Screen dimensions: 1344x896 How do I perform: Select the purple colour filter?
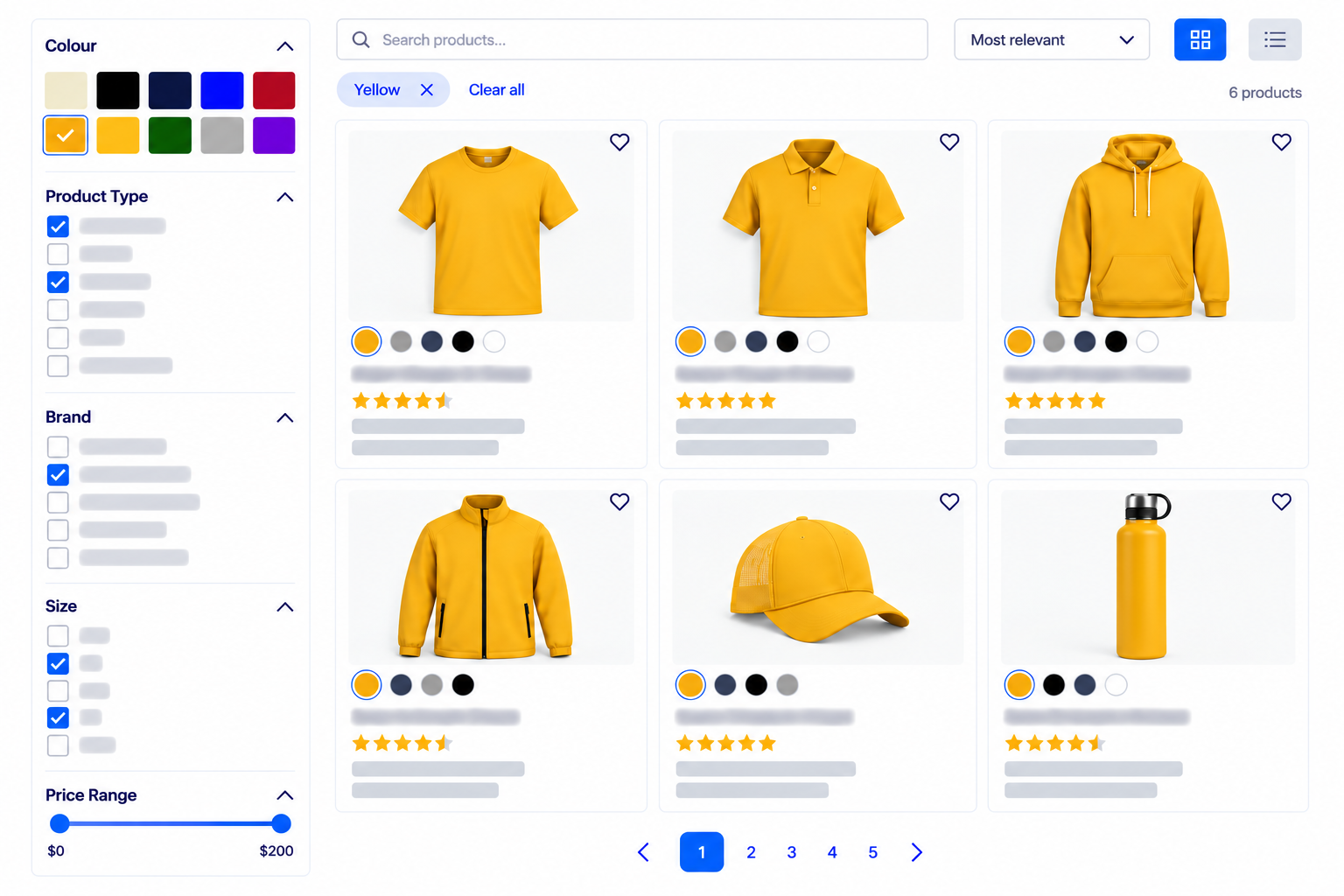pyautogui.click(x=274, y=136)
